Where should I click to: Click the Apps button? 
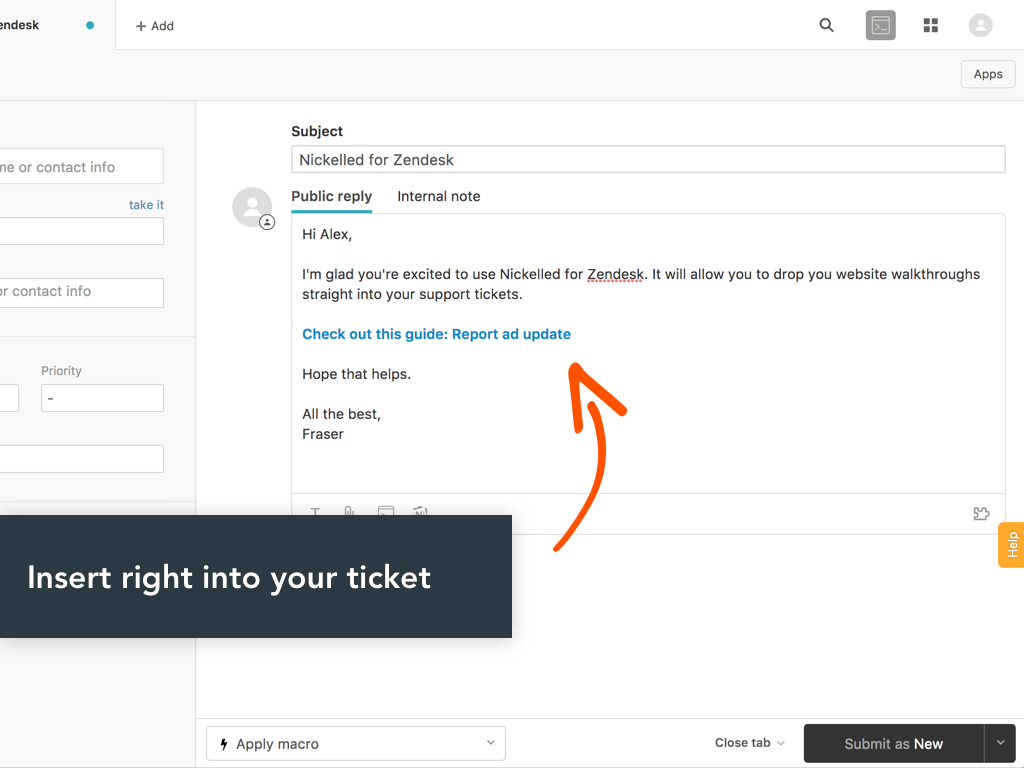tap(988, 74)
